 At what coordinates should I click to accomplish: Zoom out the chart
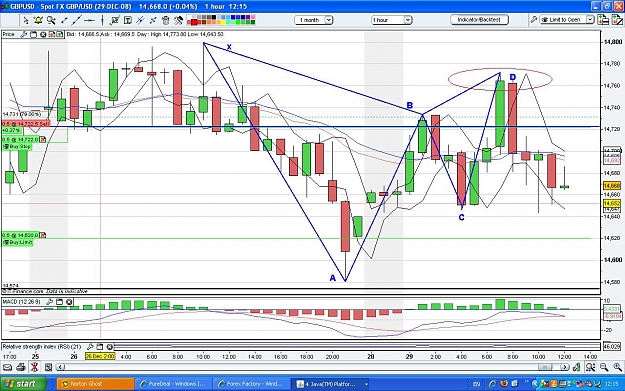[604, 367]
